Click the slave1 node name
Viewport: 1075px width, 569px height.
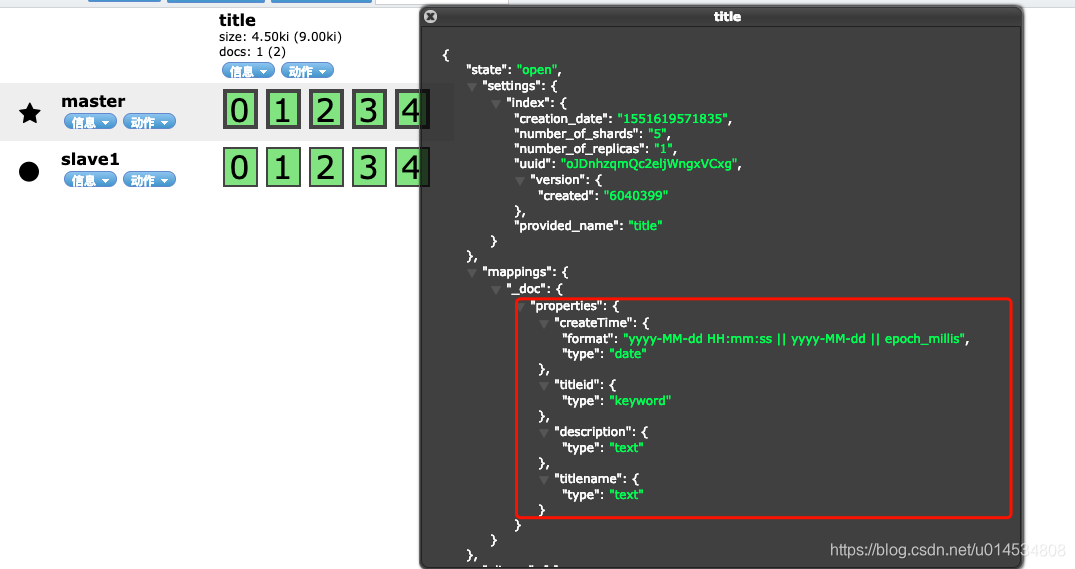coord(90,159)
